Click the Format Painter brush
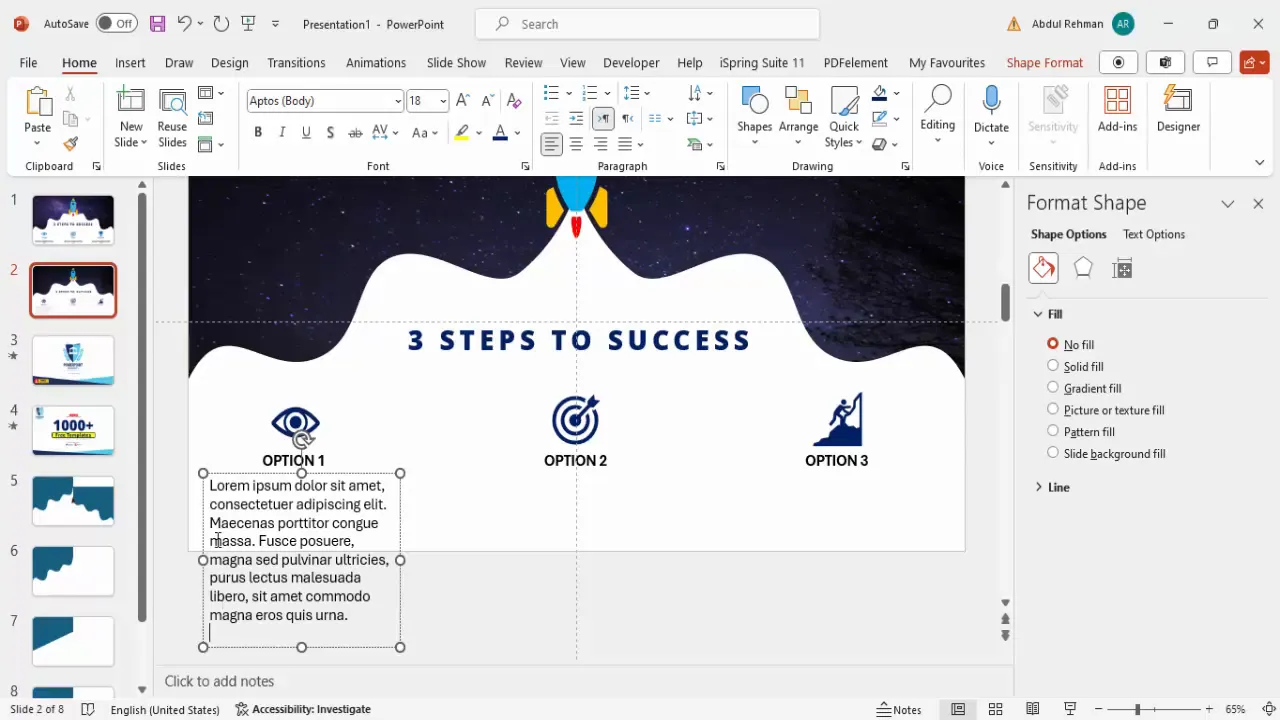The width and height of the screenshot is (1280, 720). (70, 144)
